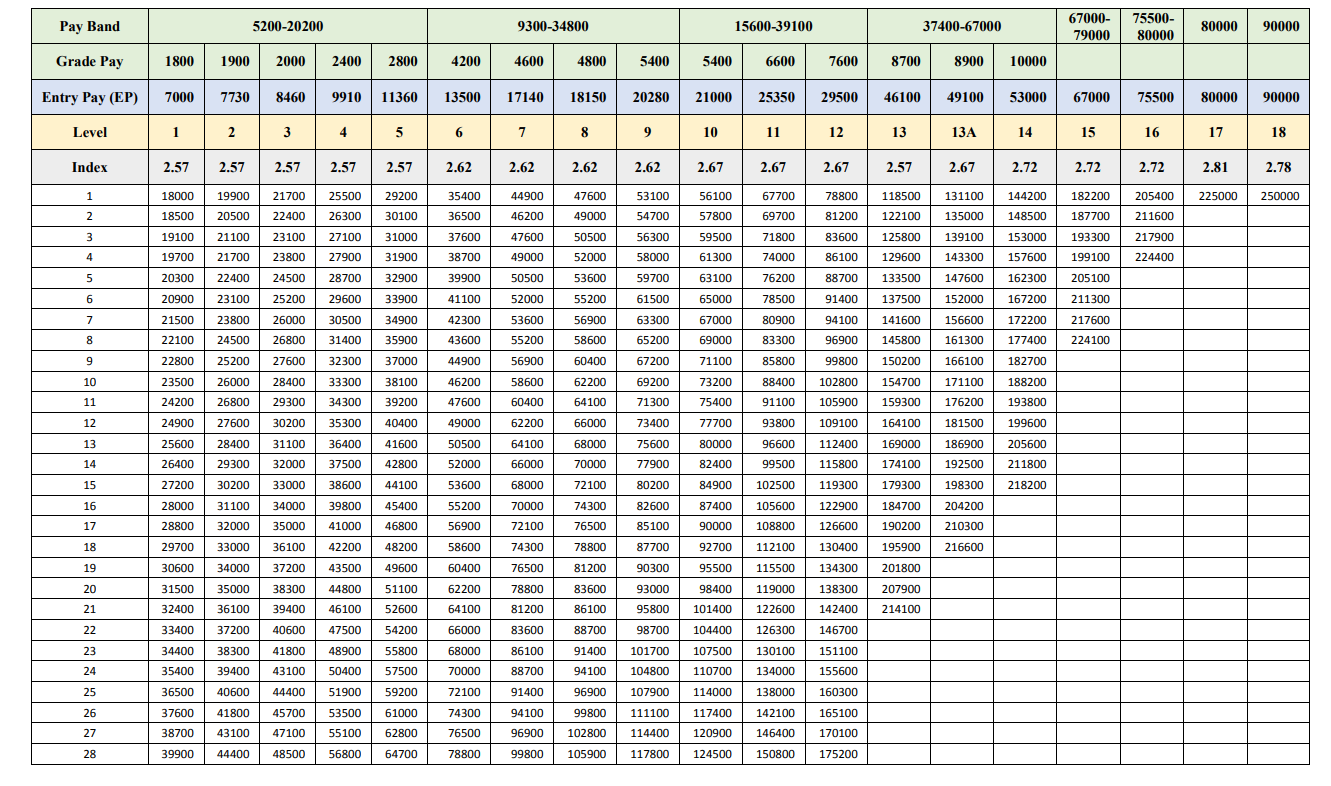Click the 'Index' row header label
This screenshot has height=786, width=1331.
[89, 167]
